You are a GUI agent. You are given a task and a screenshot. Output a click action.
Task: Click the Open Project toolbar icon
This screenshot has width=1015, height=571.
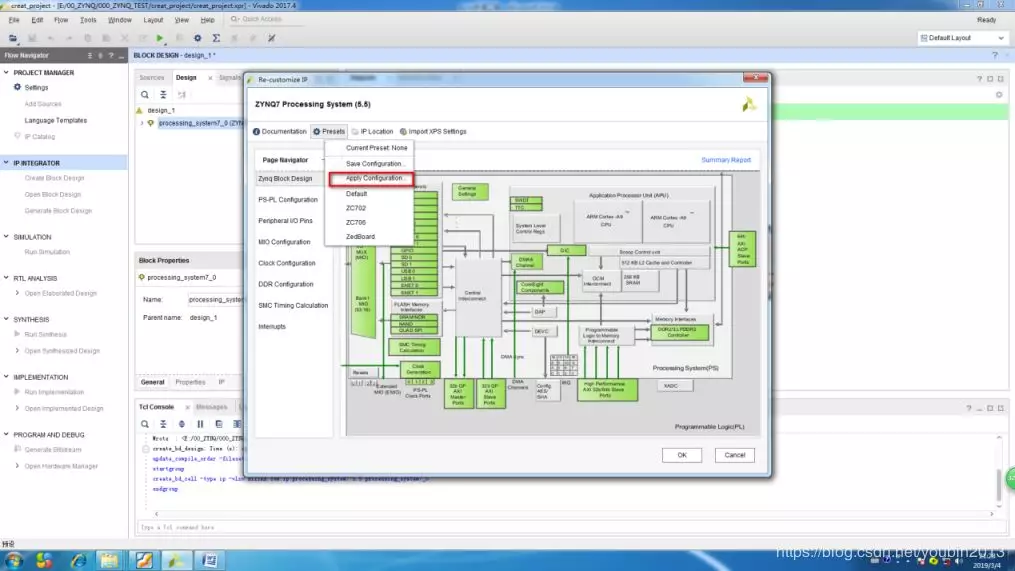pyautogui.click(x=12, y=38)
